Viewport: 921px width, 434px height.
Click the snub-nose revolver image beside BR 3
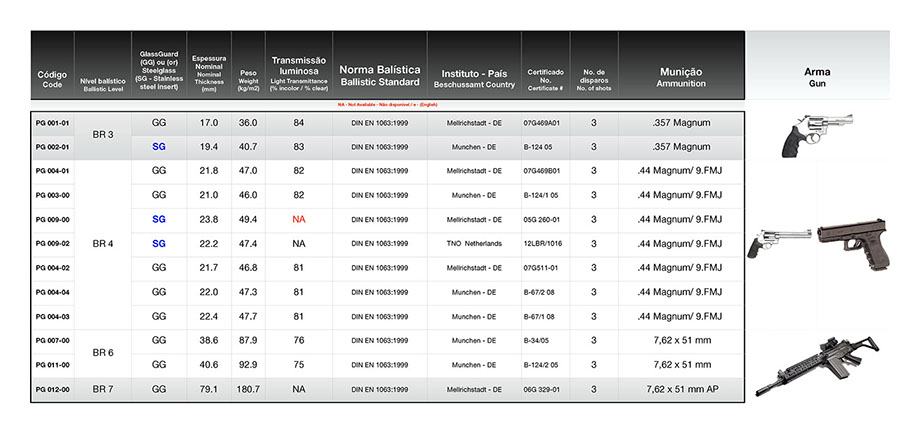click(817, 136)
